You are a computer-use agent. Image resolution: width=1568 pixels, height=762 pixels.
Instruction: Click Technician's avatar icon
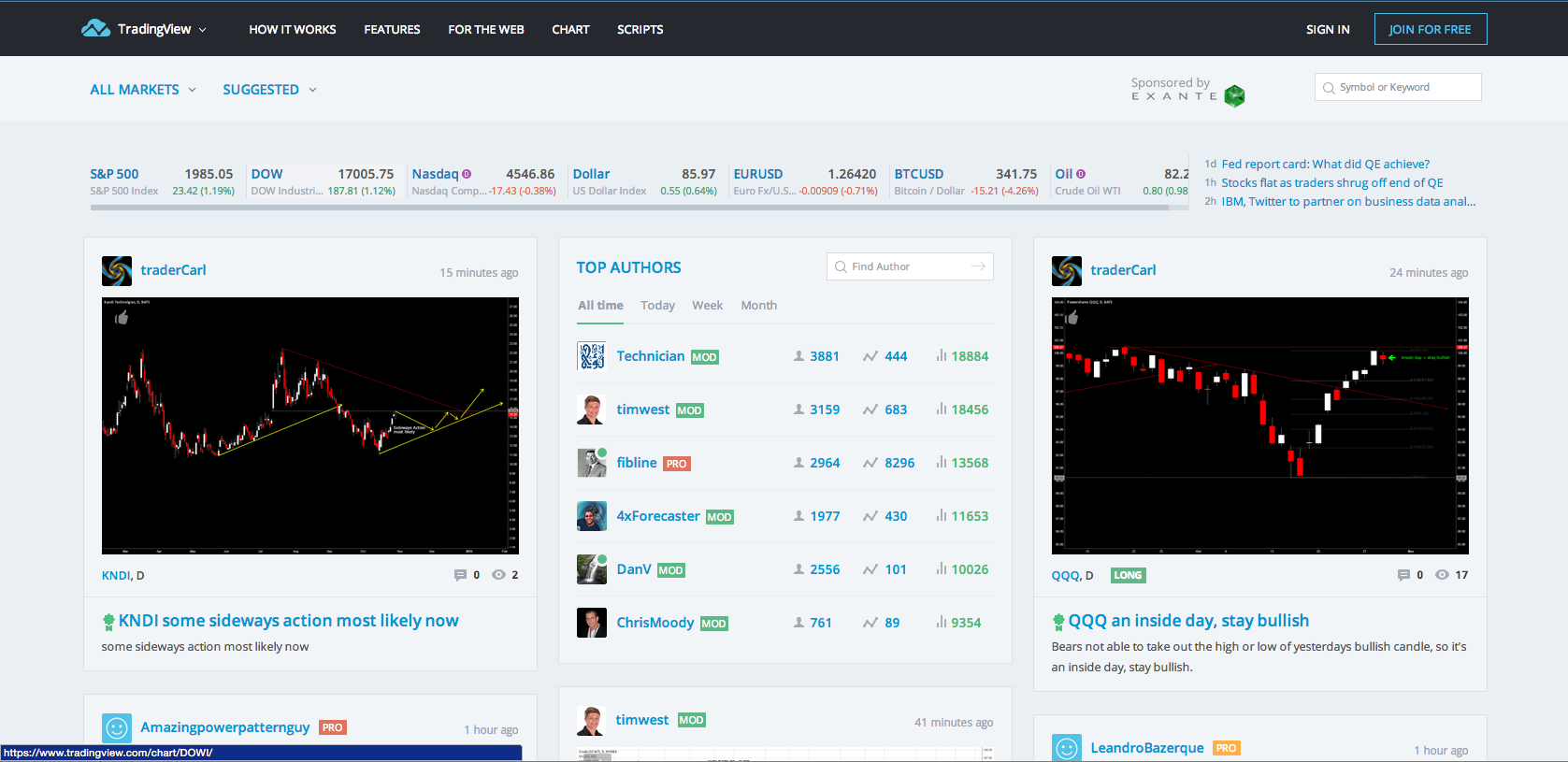pos(592,356)
